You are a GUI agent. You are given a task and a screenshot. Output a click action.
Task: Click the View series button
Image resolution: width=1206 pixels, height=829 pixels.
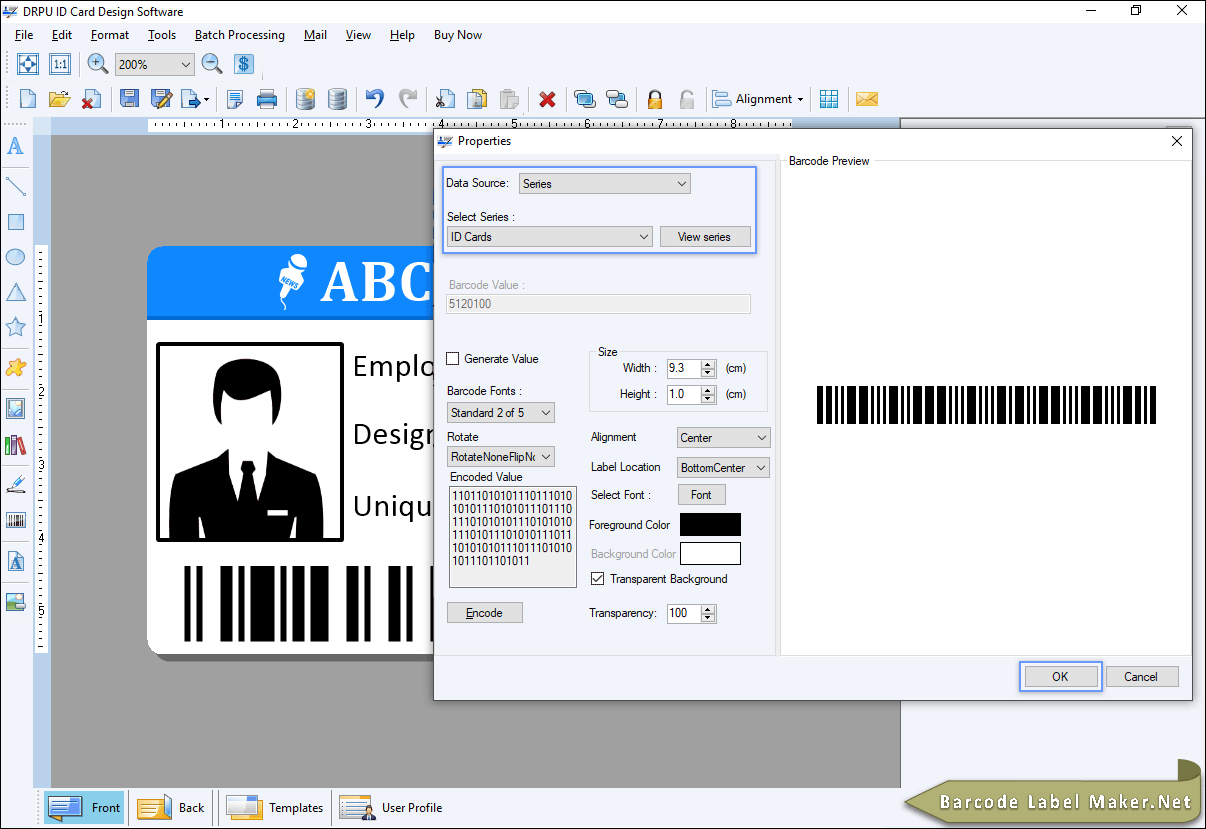coord(705,237)
